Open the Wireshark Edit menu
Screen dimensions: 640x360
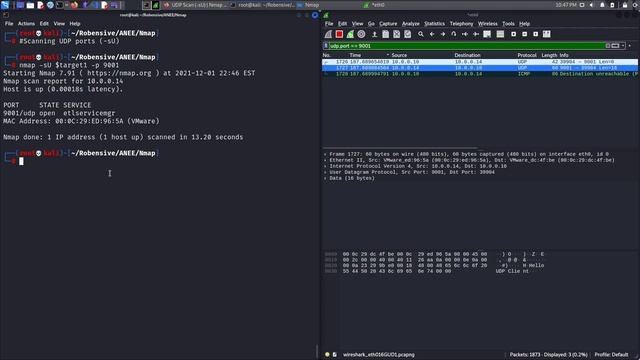[x=342, y=24]
